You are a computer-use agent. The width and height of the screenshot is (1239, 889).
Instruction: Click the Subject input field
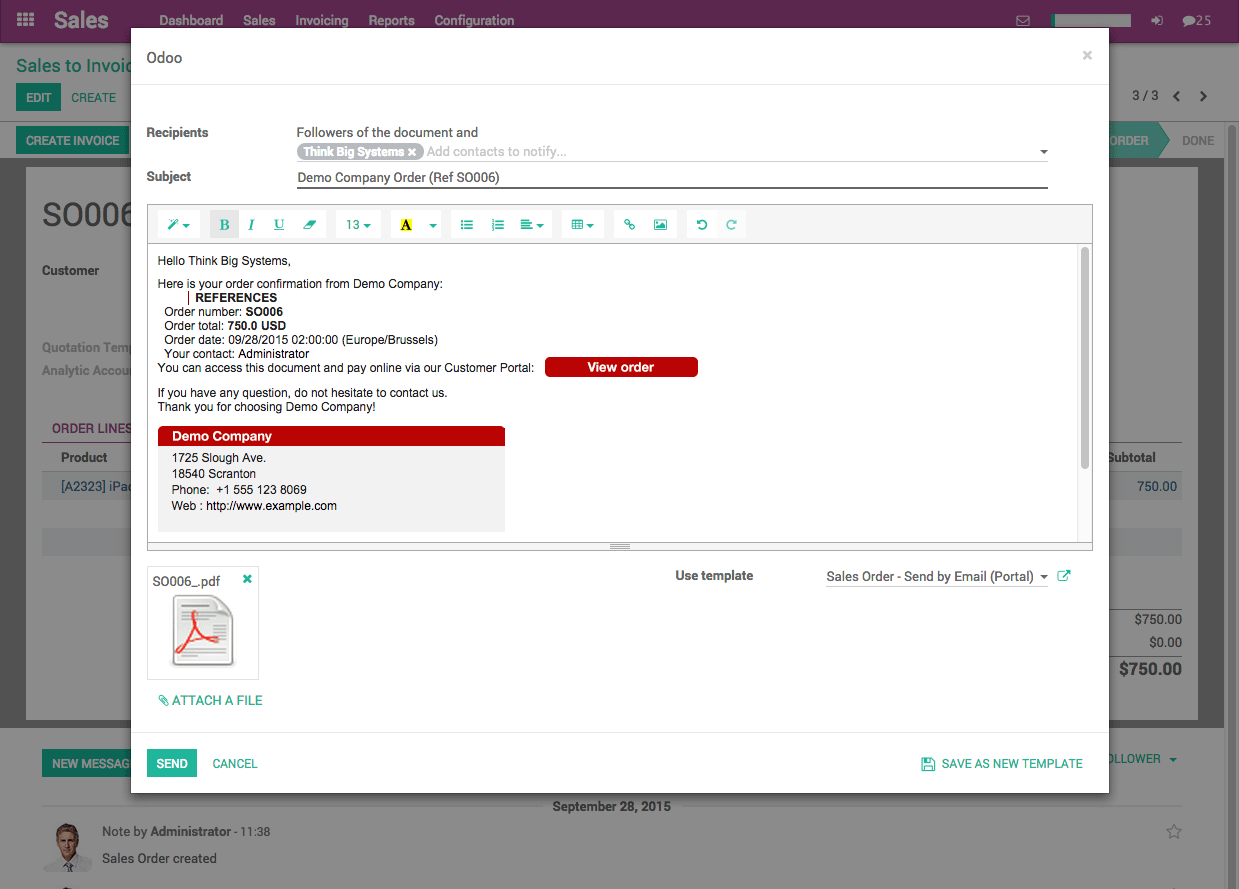pyautogui.click(x=672, y=177)
